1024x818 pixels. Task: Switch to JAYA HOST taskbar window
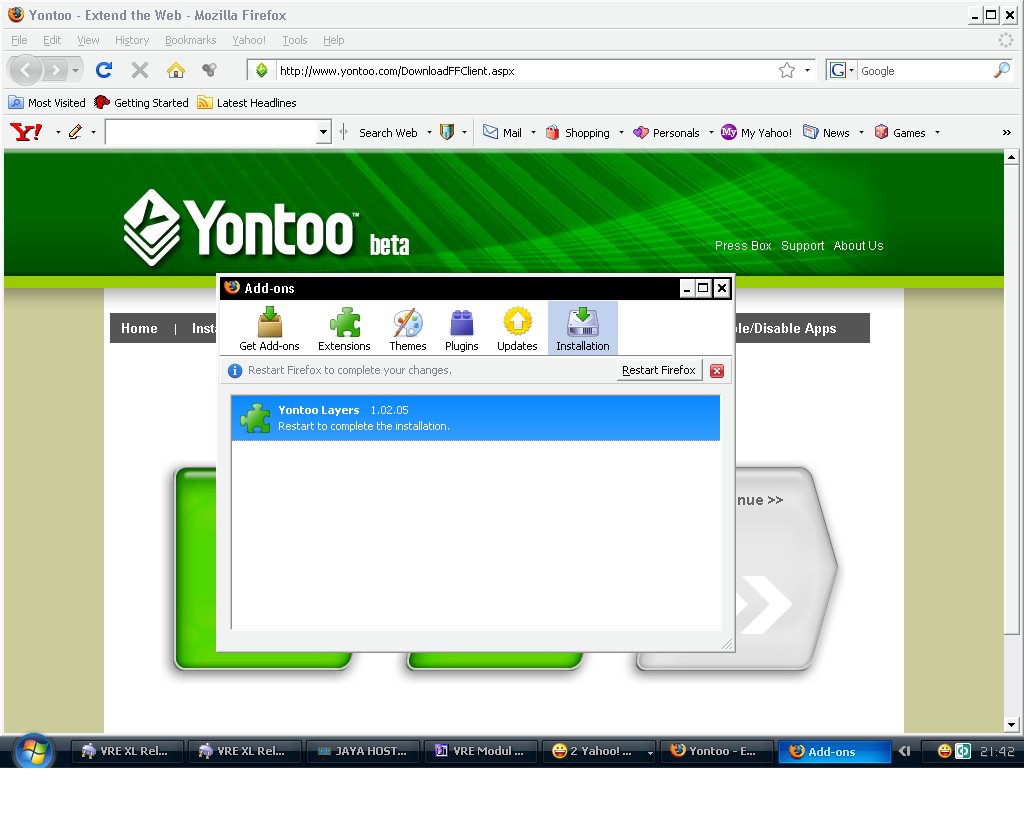[x=362, y=751]
